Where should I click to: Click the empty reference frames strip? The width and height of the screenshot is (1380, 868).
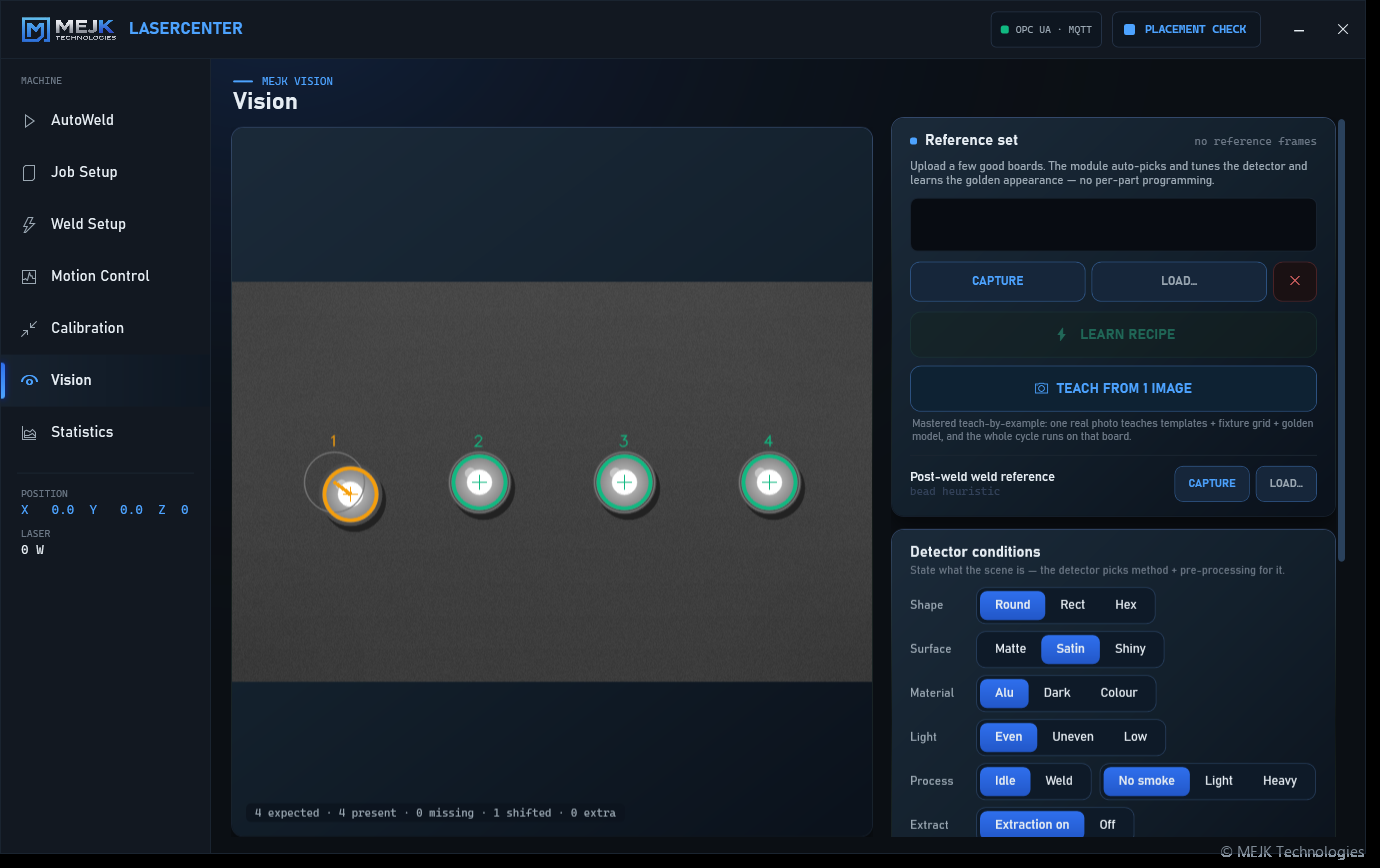tap(1113, 225)
